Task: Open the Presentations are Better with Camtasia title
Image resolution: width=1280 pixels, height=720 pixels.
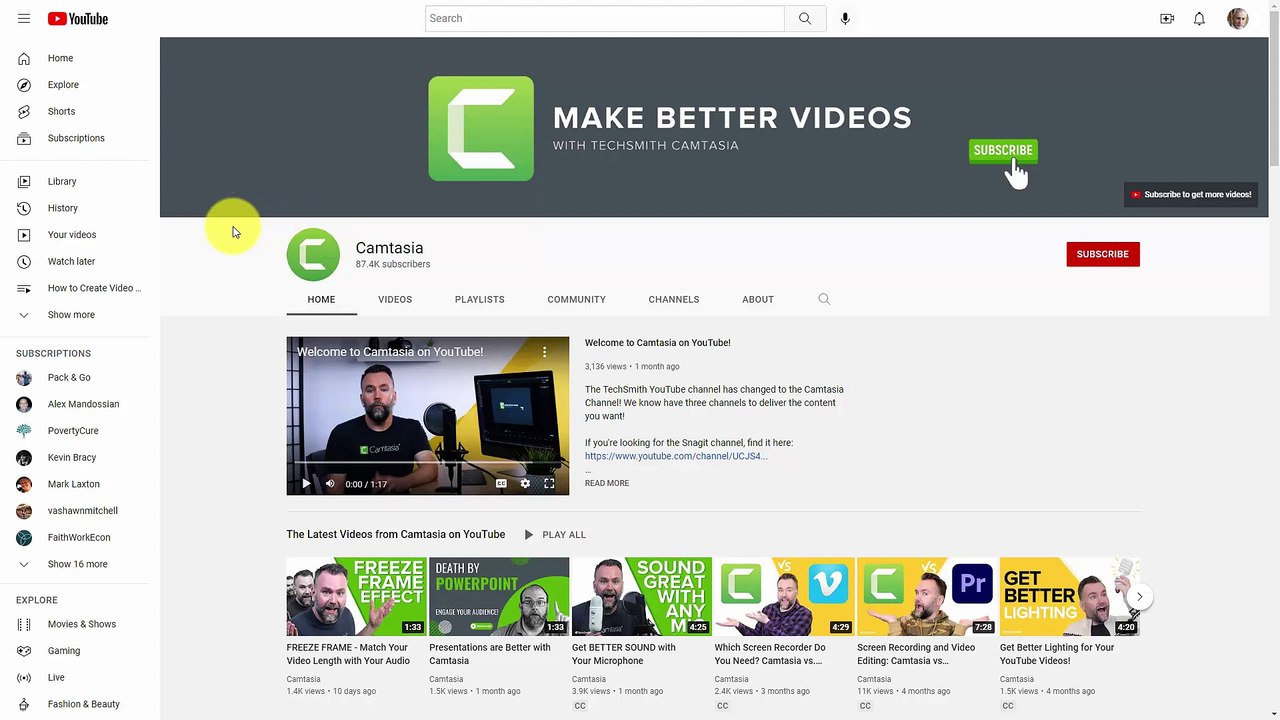Action: 490,654
